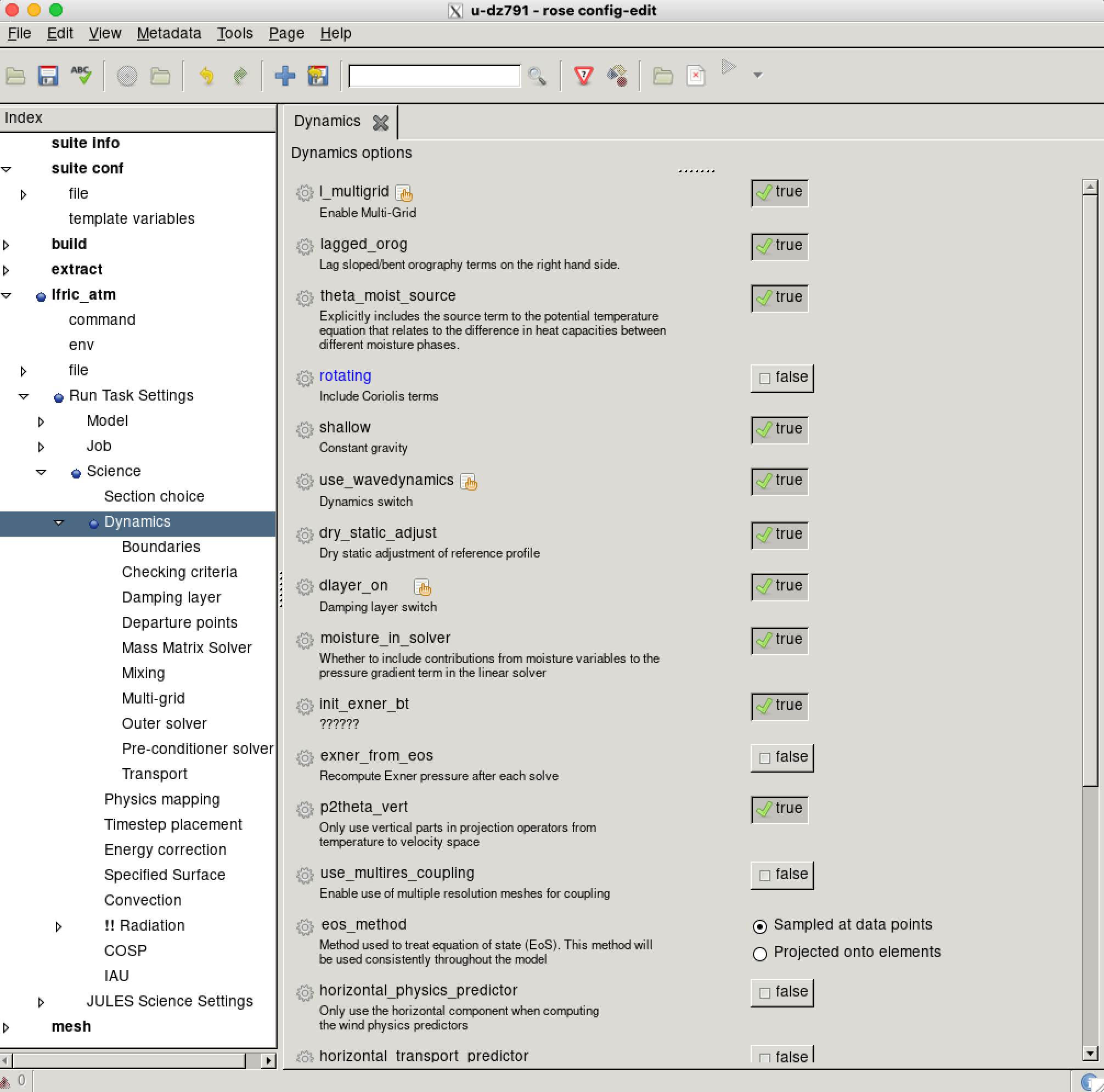The image size is (1104, 1092).
Task: Open the Edit menu
Action: tap(59, 33)
